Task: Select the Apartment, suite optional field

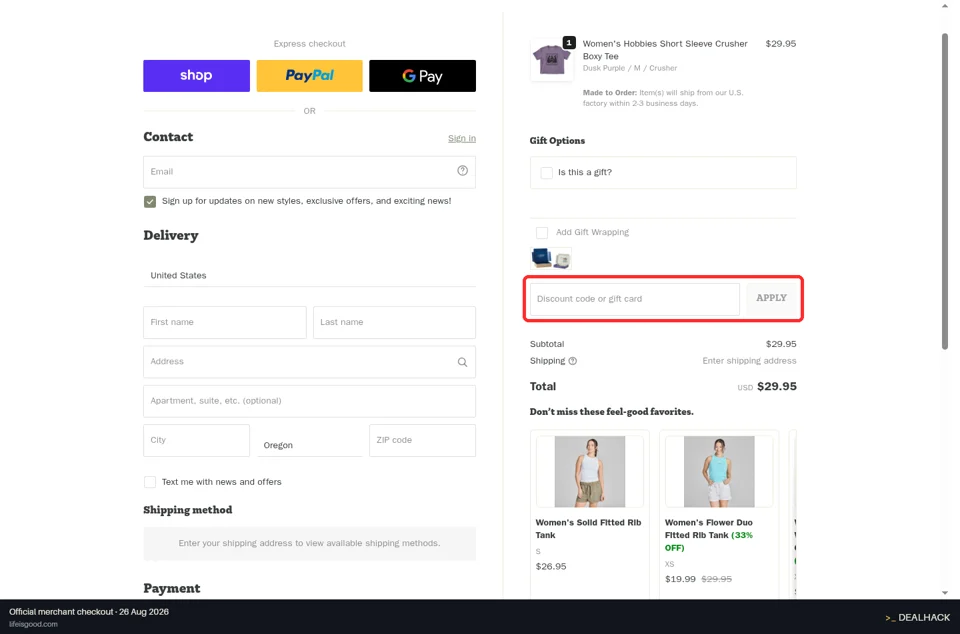Action: (309, 401)
